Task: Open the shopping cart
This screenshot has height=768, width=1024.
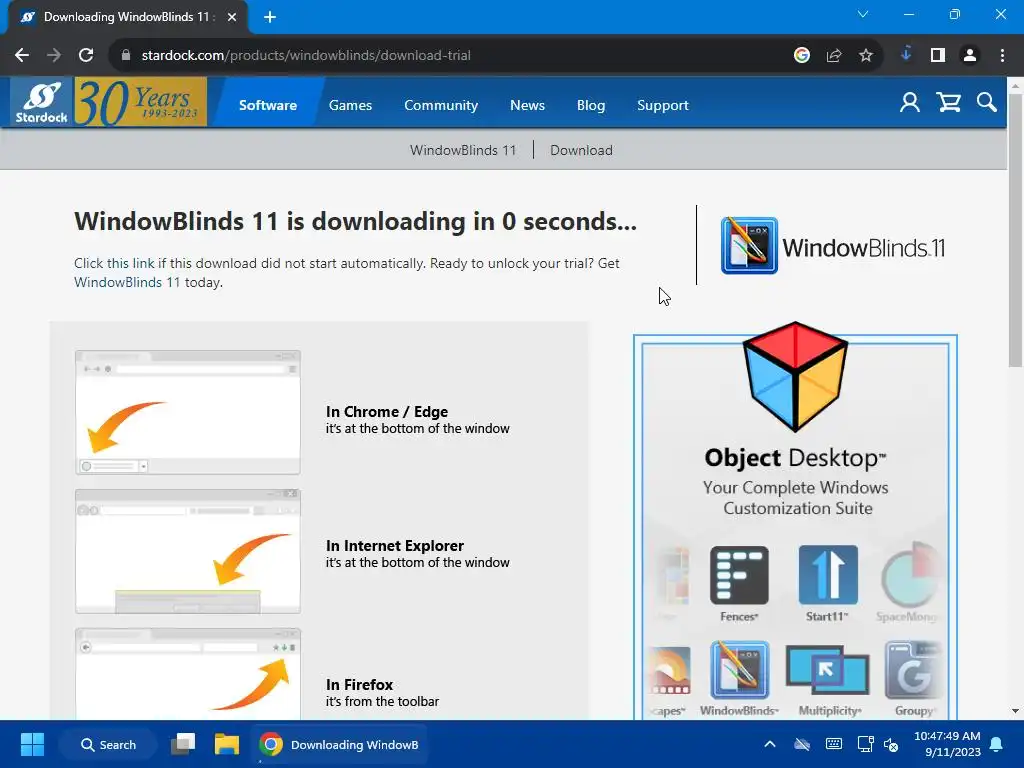Action: pyautogui.click(x=948, y=103)
